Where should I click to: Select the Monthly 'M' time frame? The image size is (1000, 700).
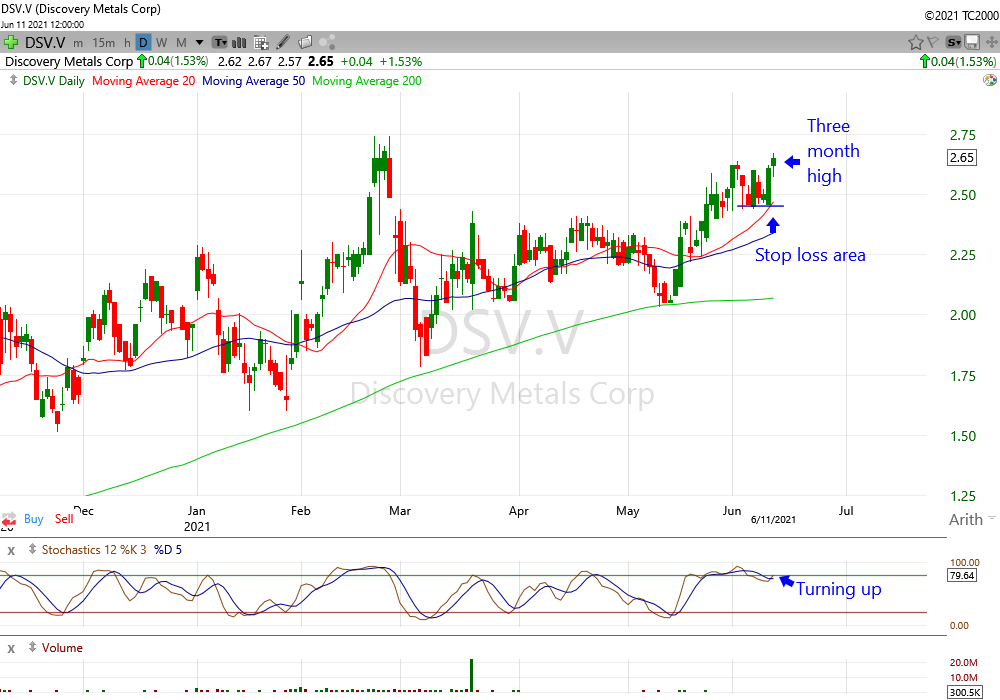pos(181,43)
